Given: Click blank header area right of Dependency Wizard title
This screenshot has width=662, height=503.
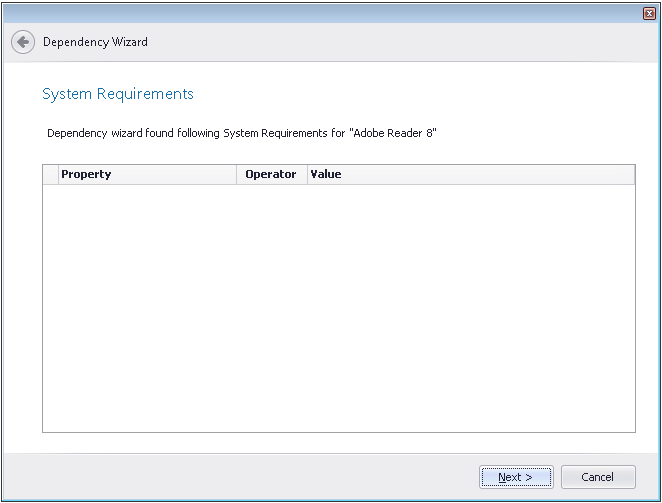Looking at the screenshot, I should [400, 43].
